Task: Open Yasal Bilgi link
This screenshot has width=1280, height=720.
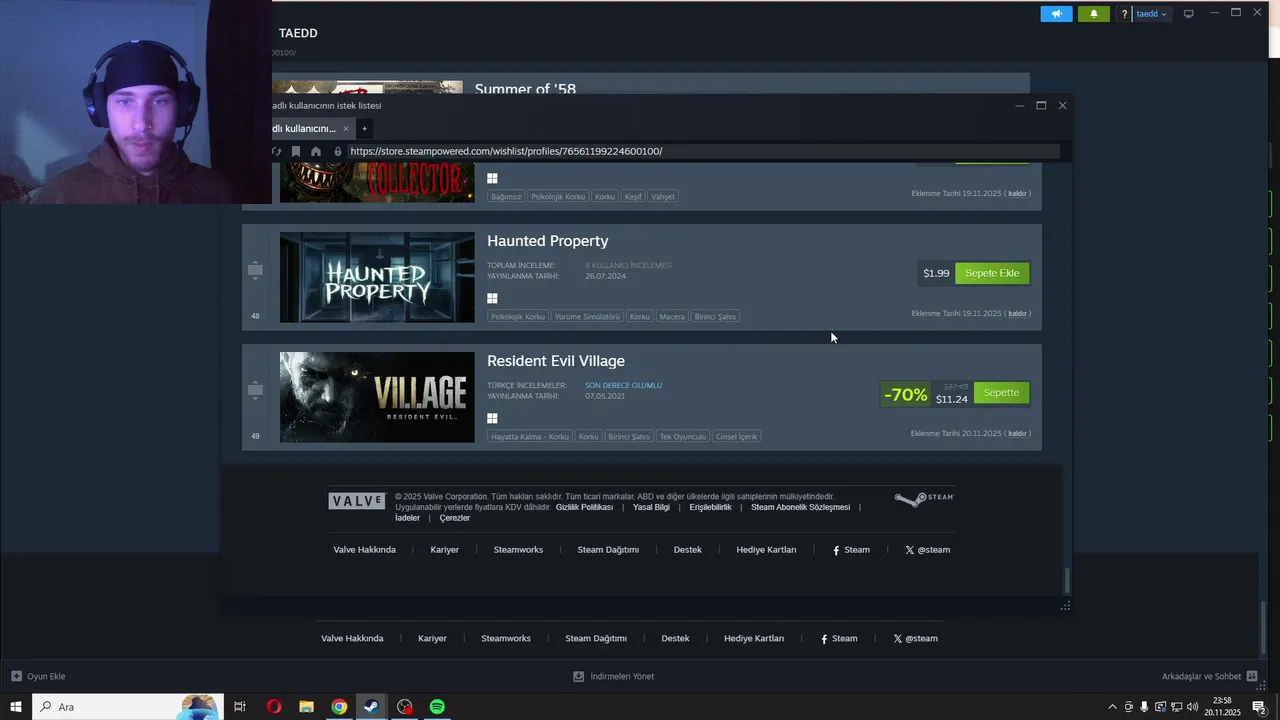Action: pyautogui.click(x=651, y=507)
